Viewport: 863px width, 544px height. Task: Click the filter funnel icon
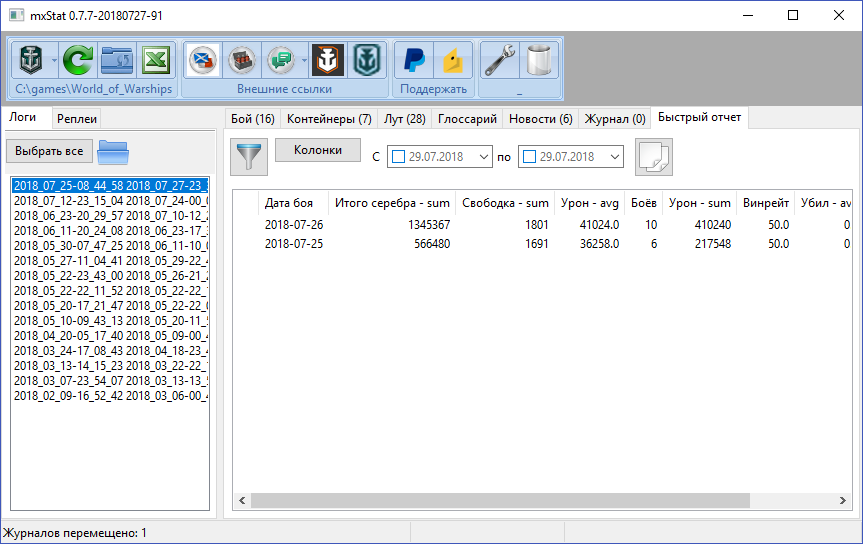tap(249, 157)
